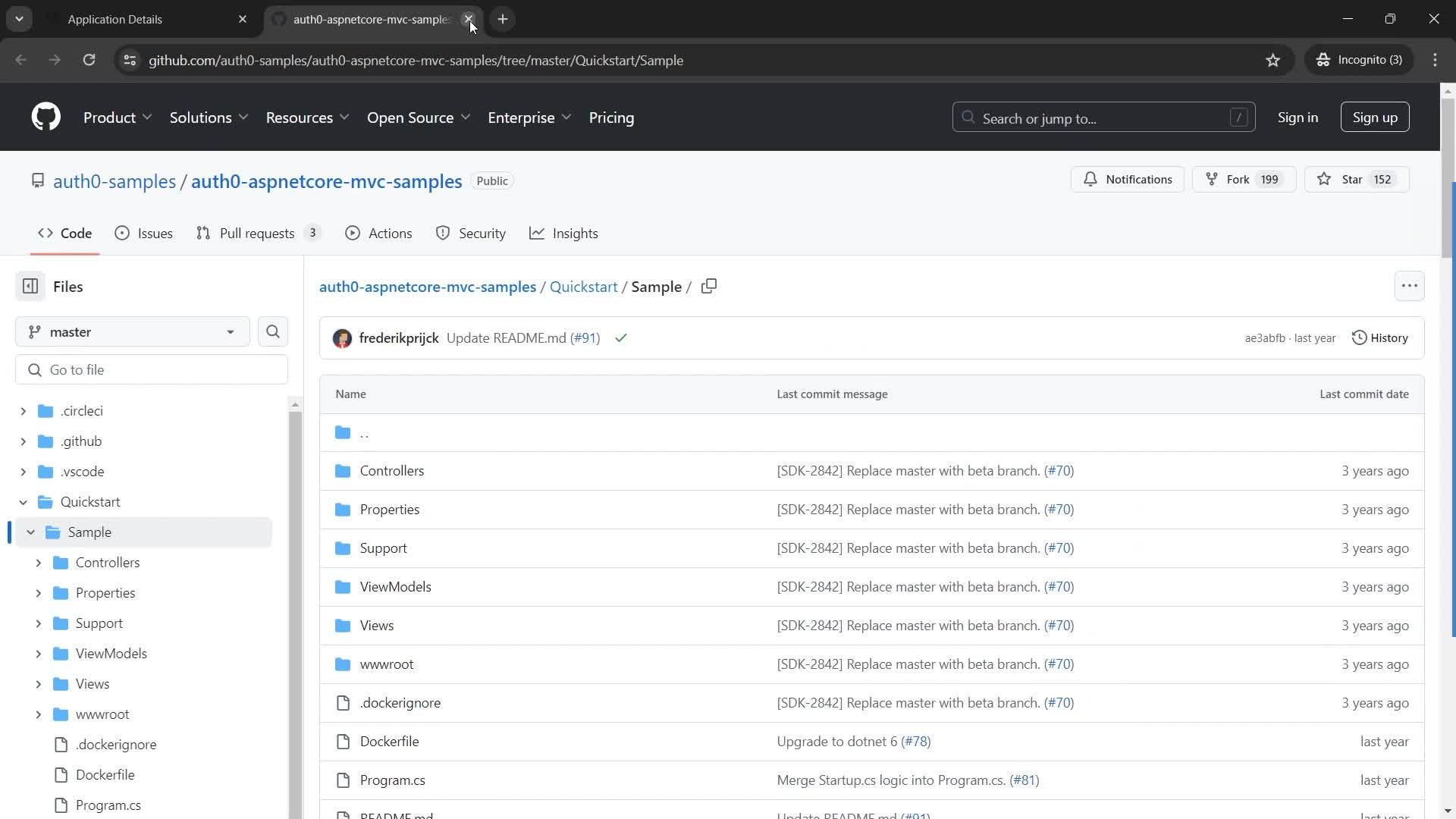
Task: Search files with the magnifier button
Action: pyautogui.click(x=273, y=332)
